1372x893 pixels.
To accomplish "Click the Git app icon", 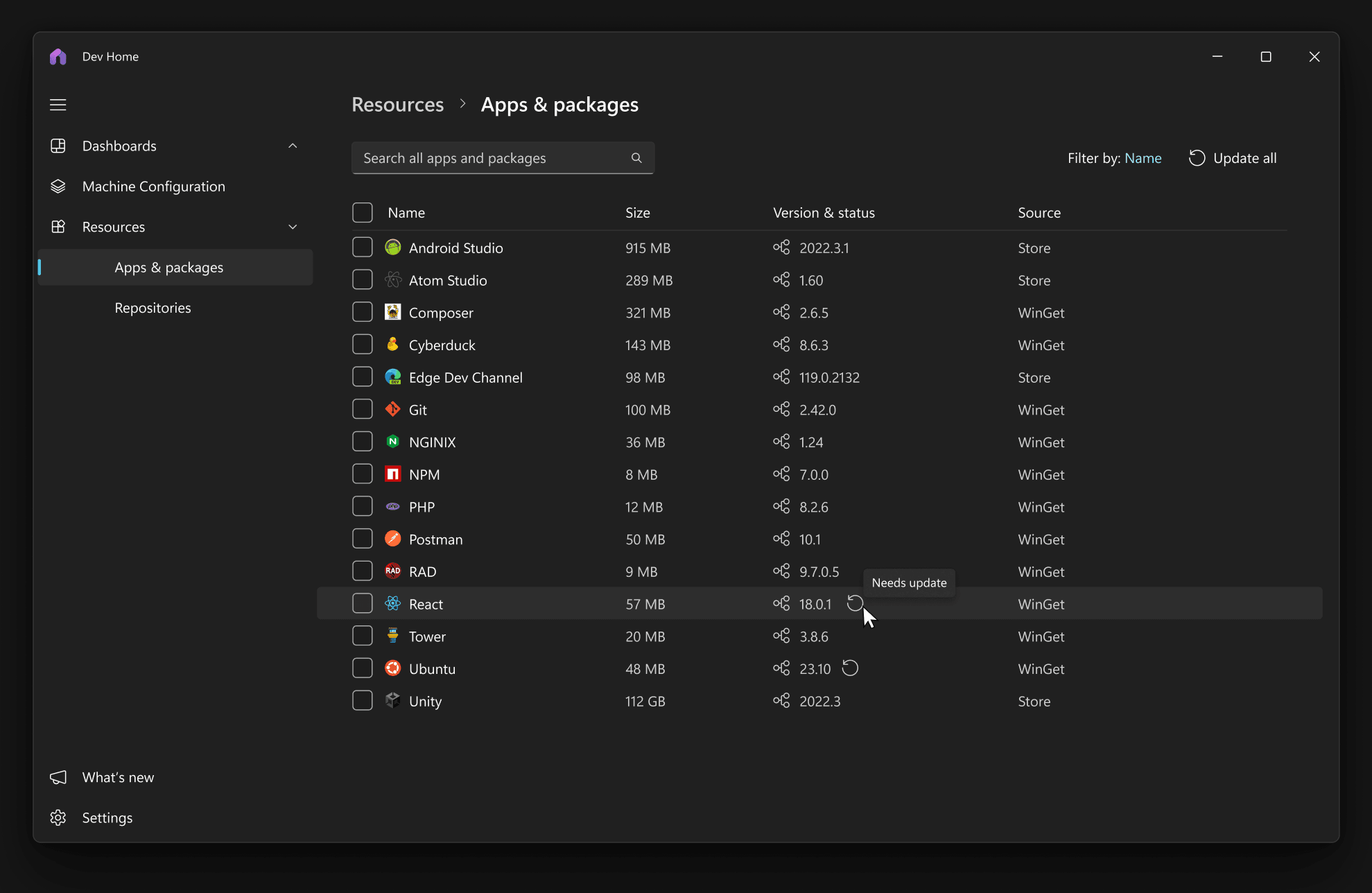I will pos(393,410).
